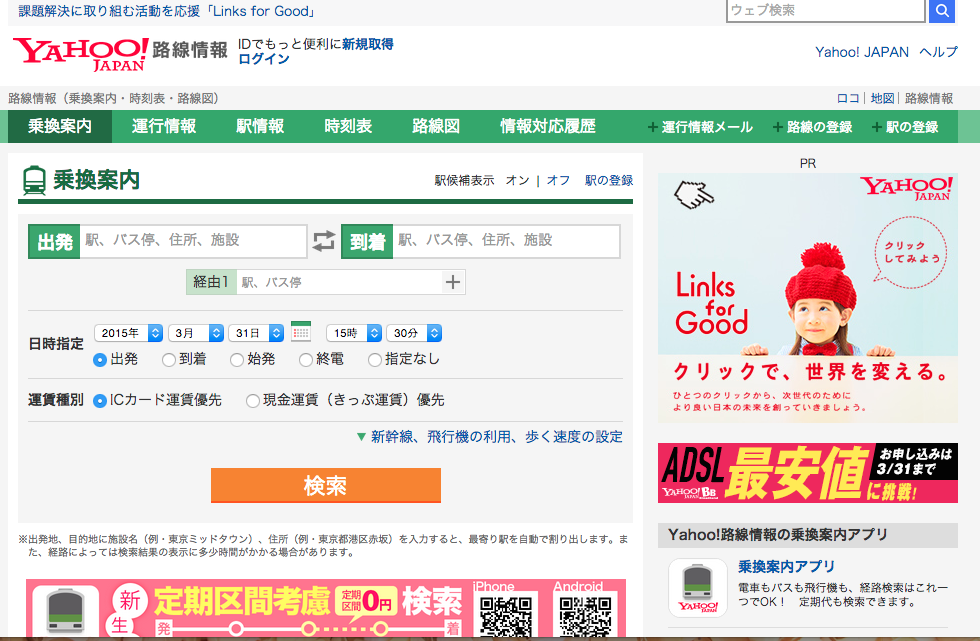
Task: Click the ログイン link
Action: click(264, 59)
